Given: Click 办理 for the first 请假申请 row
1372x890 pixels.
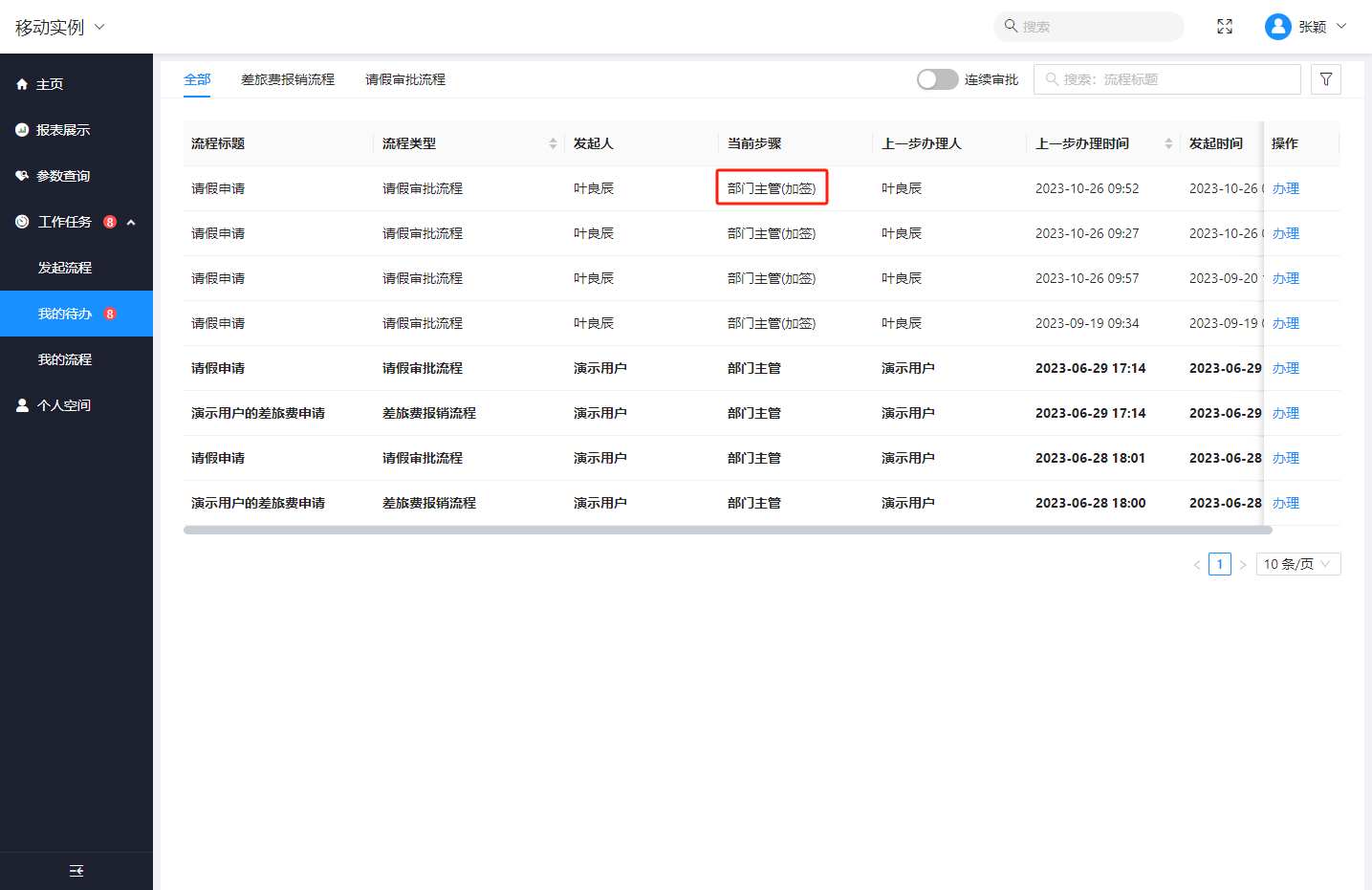Looking at the screenshot, I should click(1285, 188).
